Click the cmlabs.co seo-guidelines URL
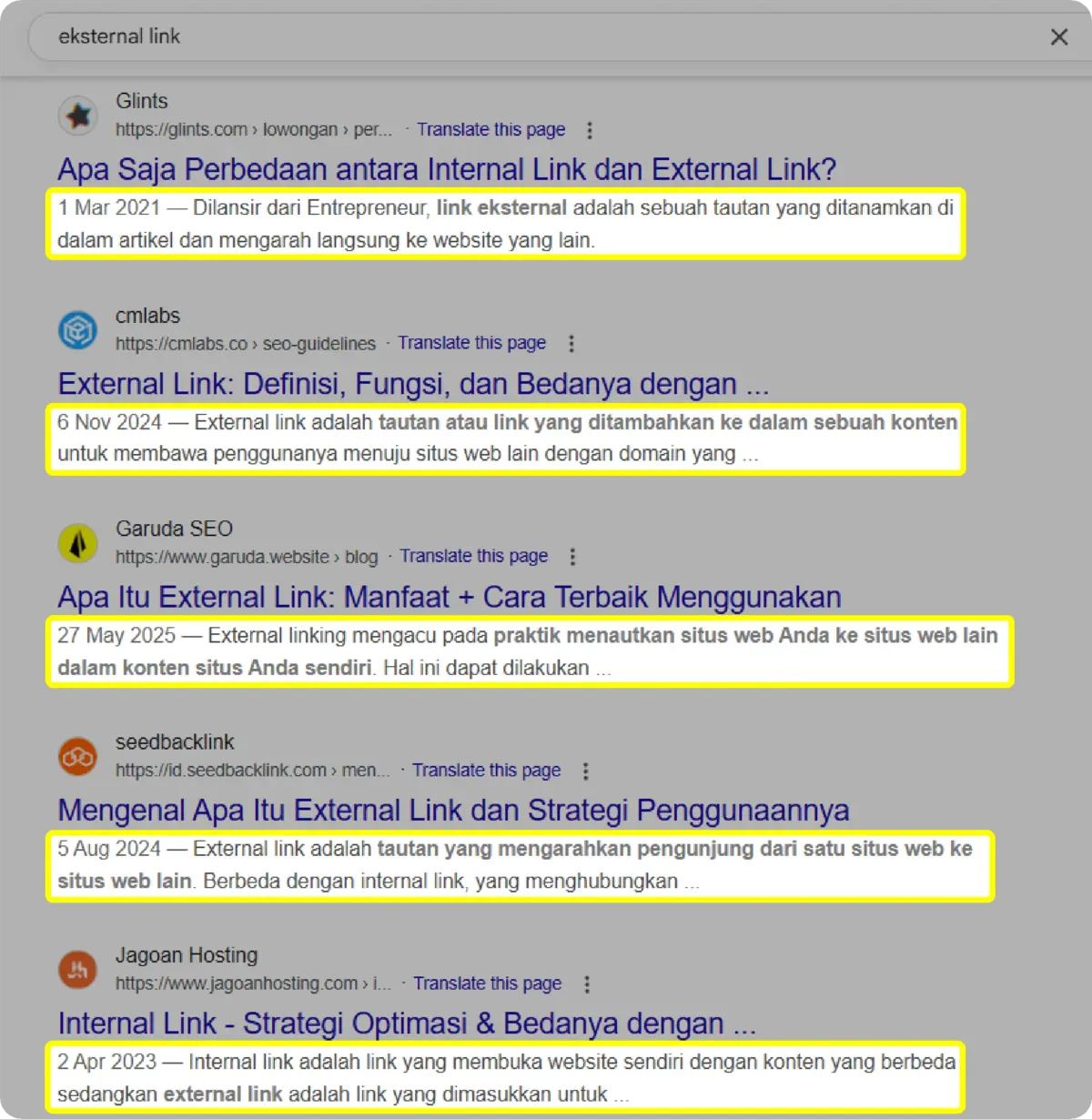The height and width of the screenshot is (1119, 1092). pos(246,344)
